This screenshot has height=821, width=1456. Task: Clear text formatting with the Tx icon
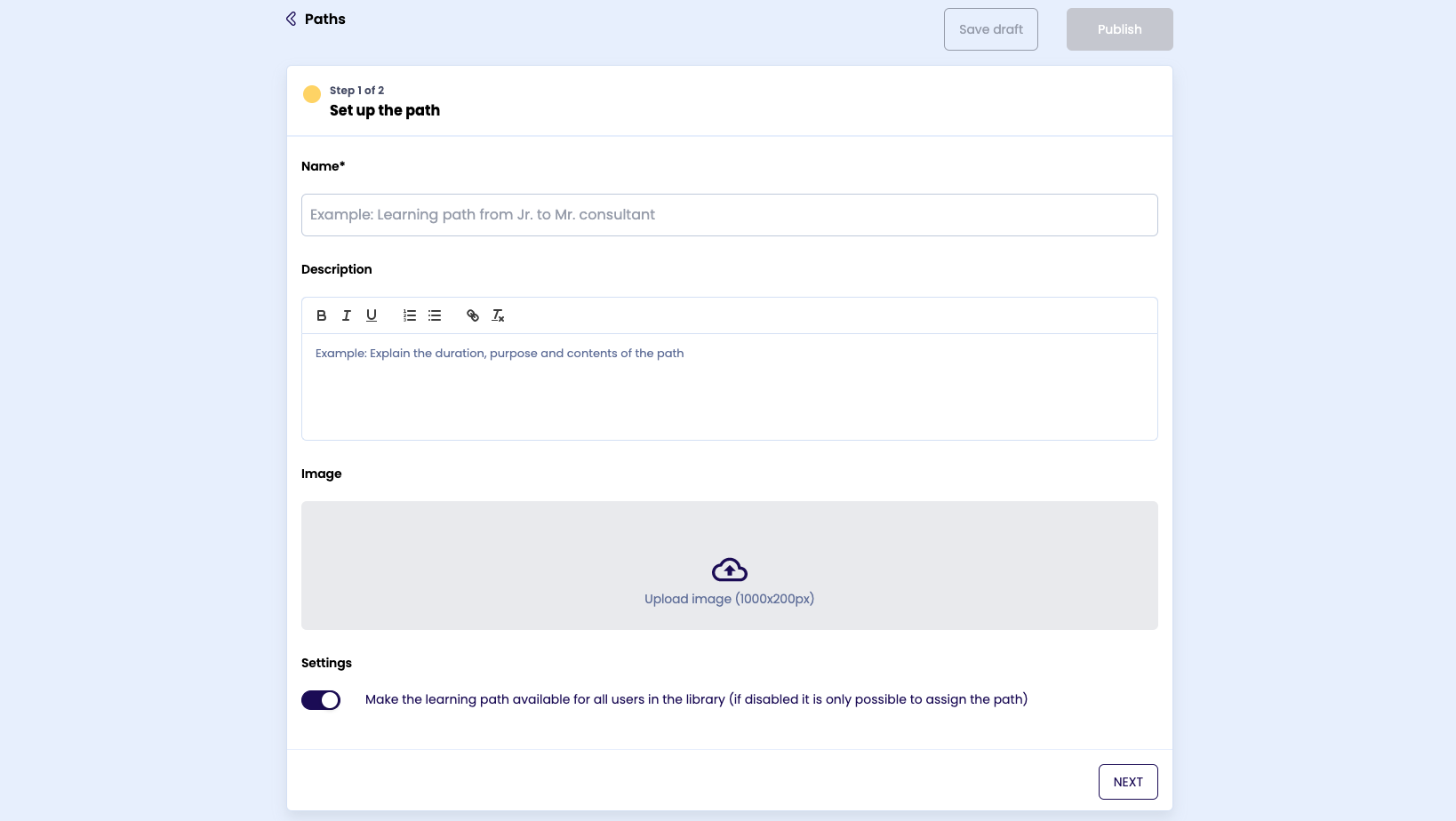498,315
